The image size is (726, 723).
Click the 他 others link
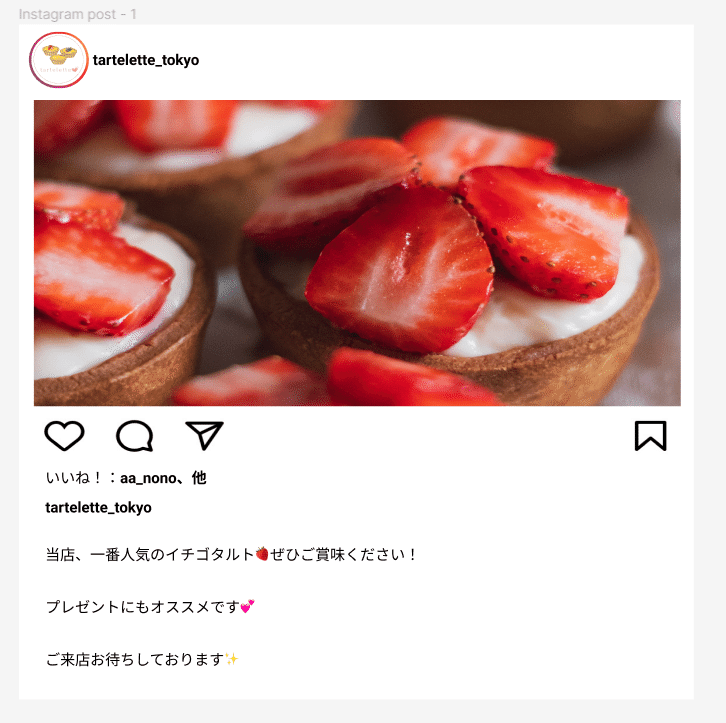(x=199, y=478)
